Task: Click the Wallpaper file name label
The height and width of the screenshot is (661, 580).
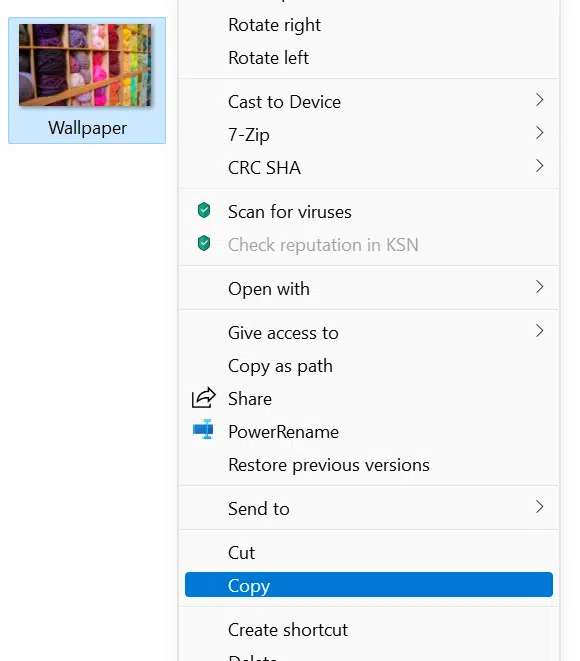Action: pyautogui.click(x=87, y=128)
